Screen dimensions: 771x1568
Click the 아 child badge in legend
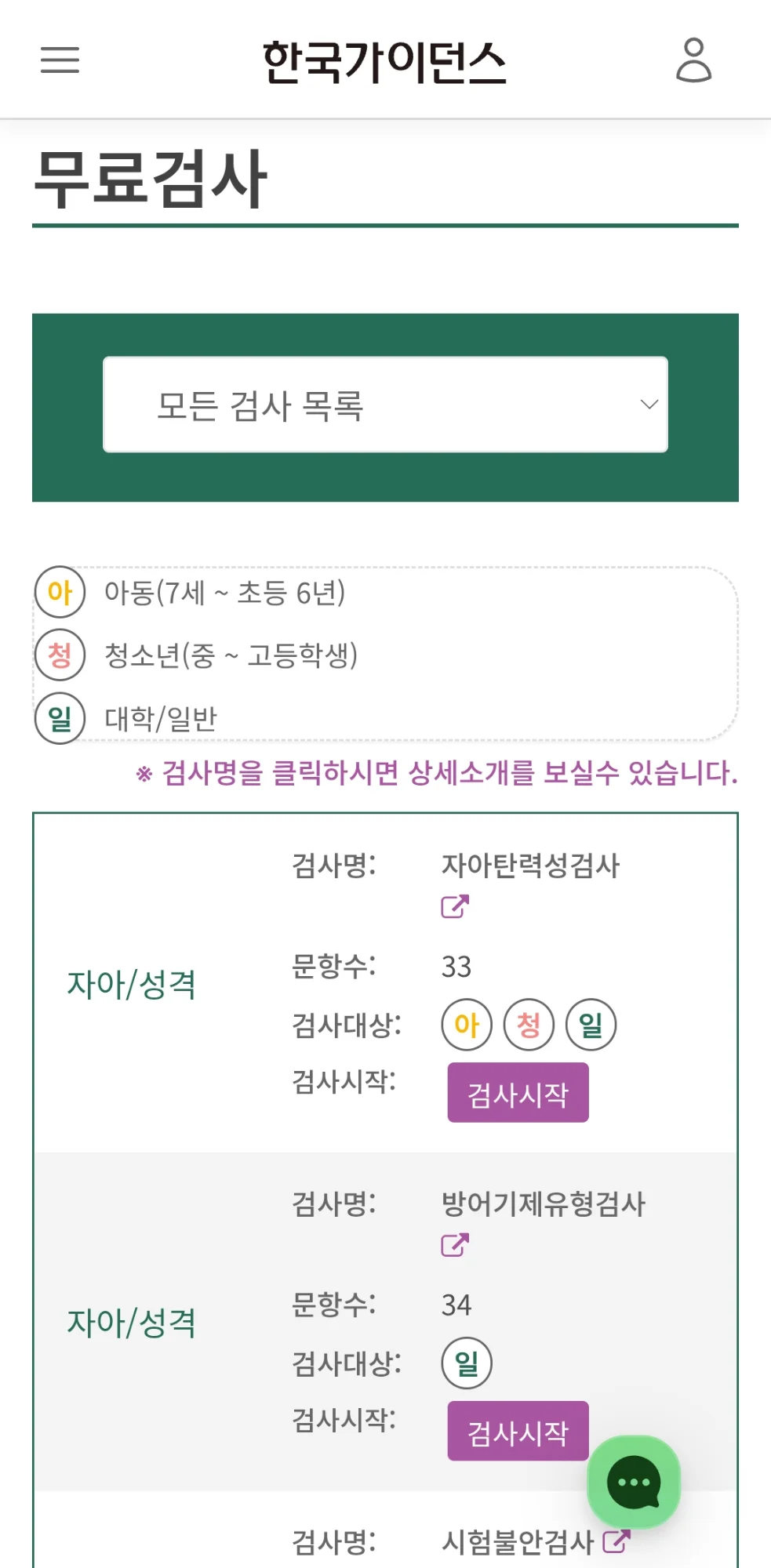point(60,592)
